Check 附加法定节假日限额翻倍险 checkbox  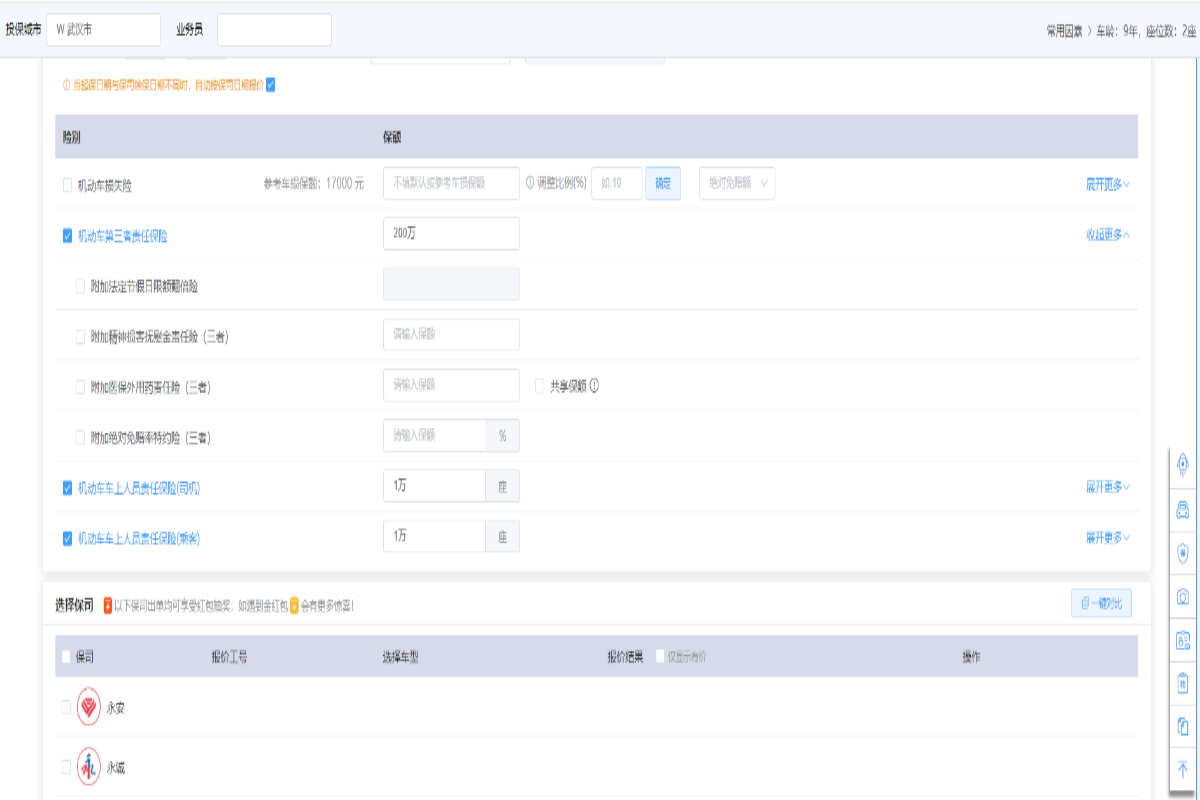81,286
